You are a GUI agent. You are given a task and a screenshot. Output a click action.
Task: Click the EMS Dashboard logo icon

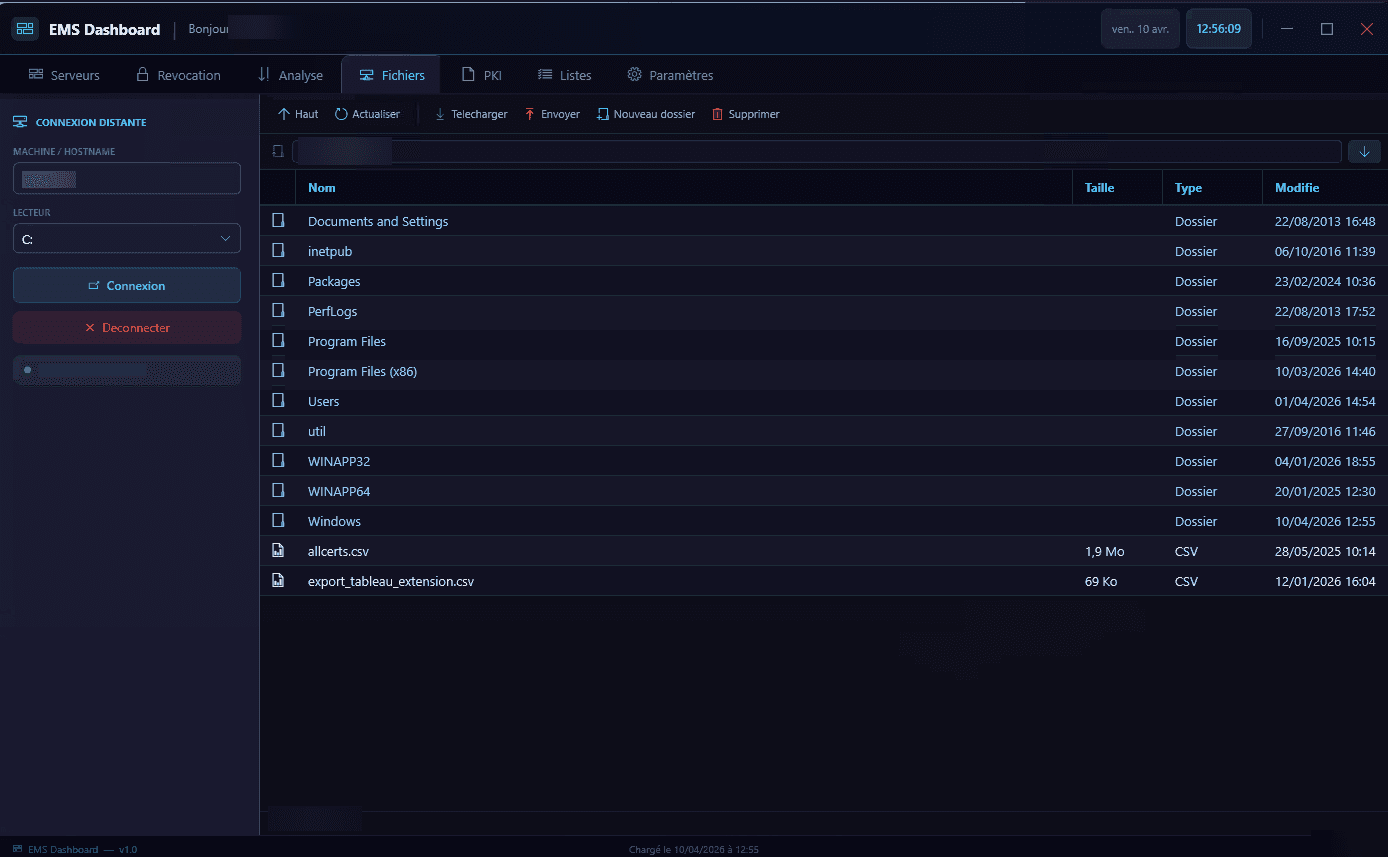(25, 29)
